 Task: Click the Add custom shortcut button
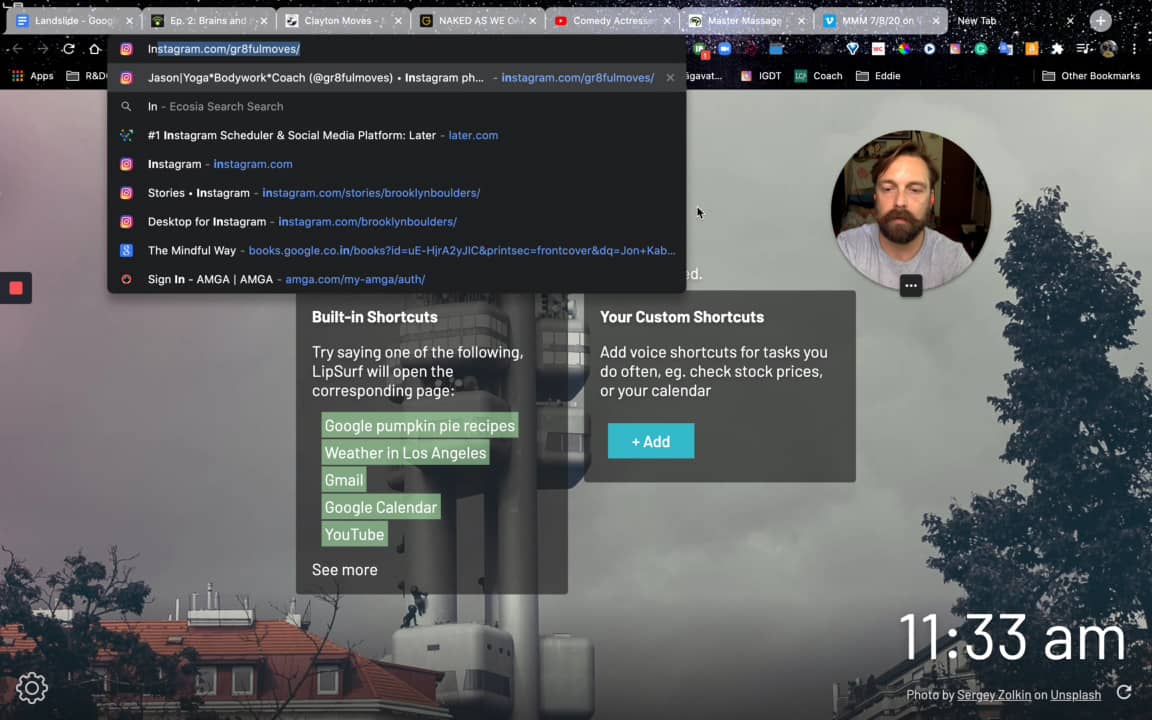pos(651,441)
